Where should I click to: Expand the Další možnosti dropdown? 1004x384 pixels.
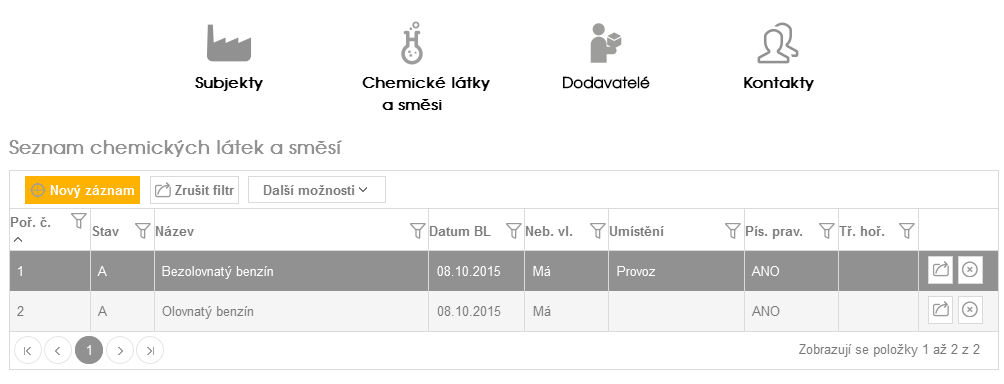coord(317,190)
